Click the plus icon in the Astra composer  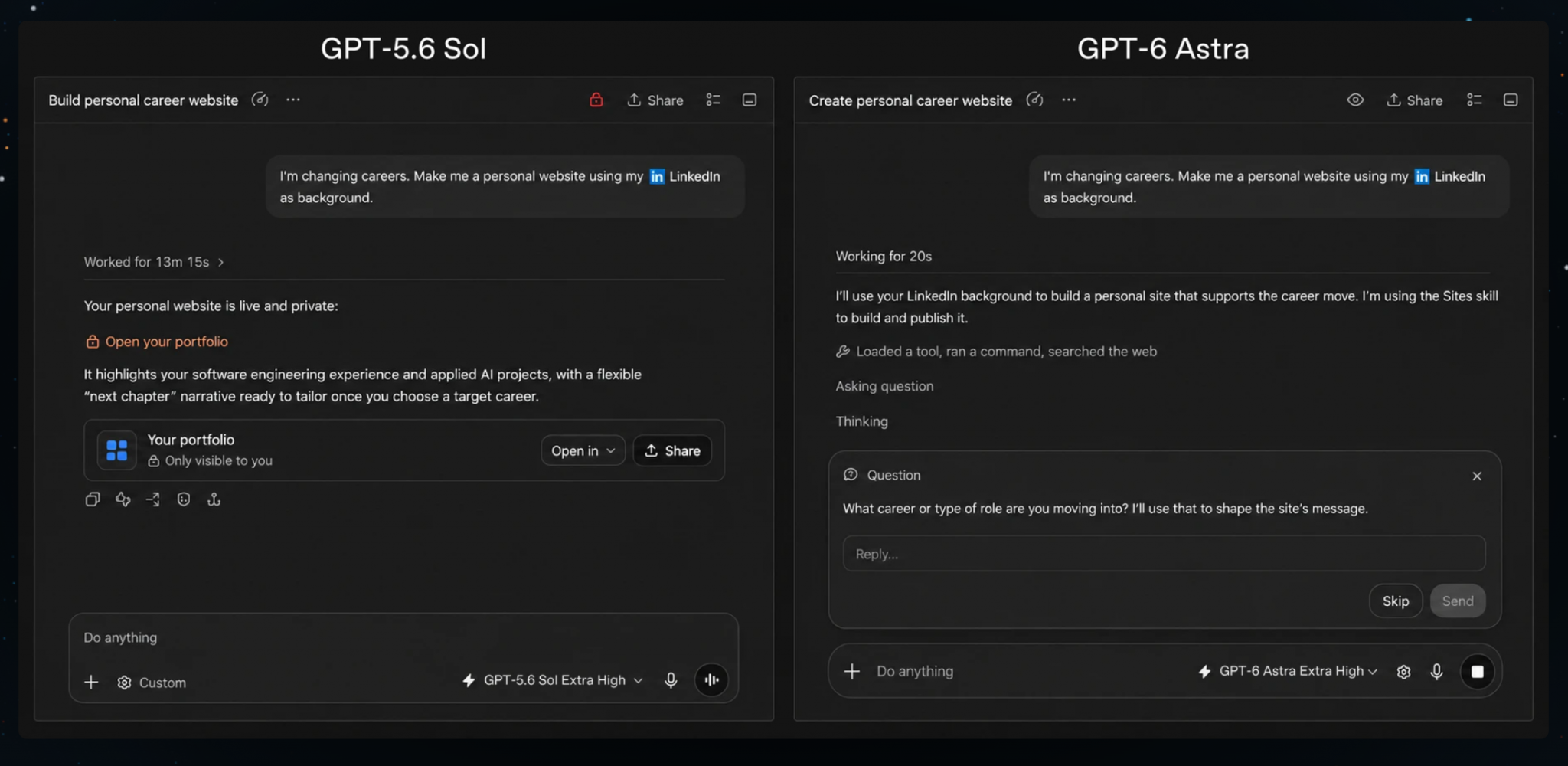pos(851,672)
